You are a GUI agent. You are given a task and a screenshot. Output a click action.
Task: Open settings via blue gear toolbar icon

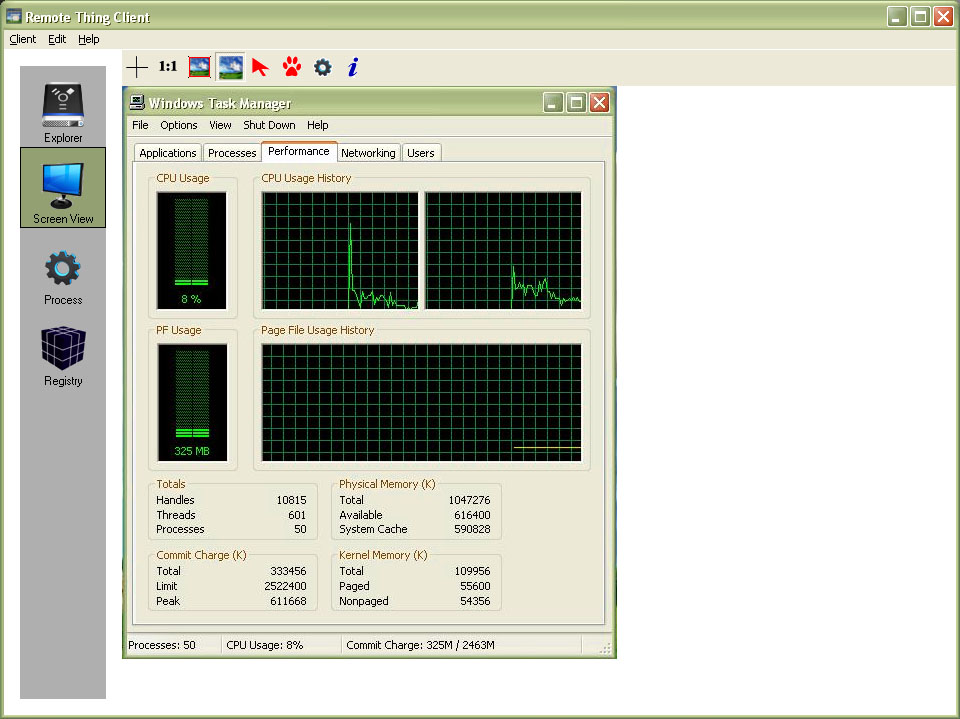point(323,67)
